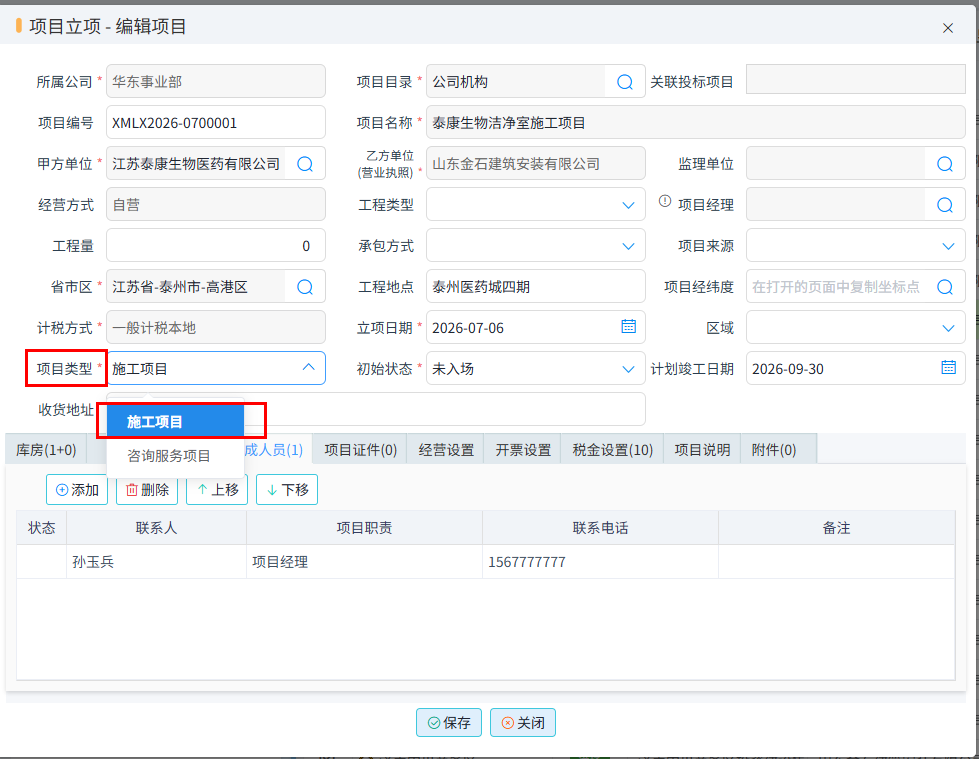Open the 项目说明 tab
979x759 pixels.
click(x=702, y=449)
